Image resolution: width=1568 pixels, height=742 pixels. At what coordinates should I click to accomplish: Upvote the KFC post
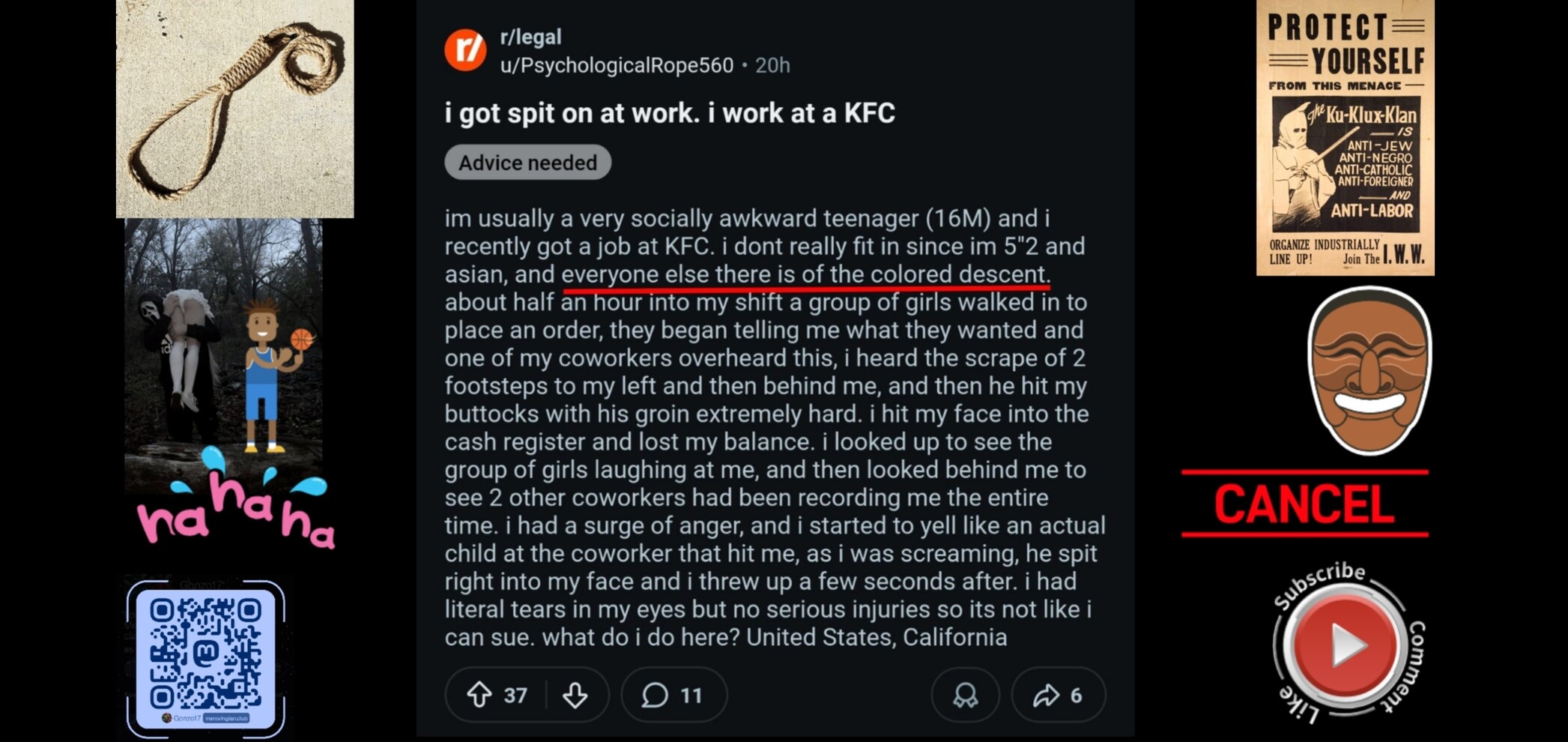click(x=479, y=695)
